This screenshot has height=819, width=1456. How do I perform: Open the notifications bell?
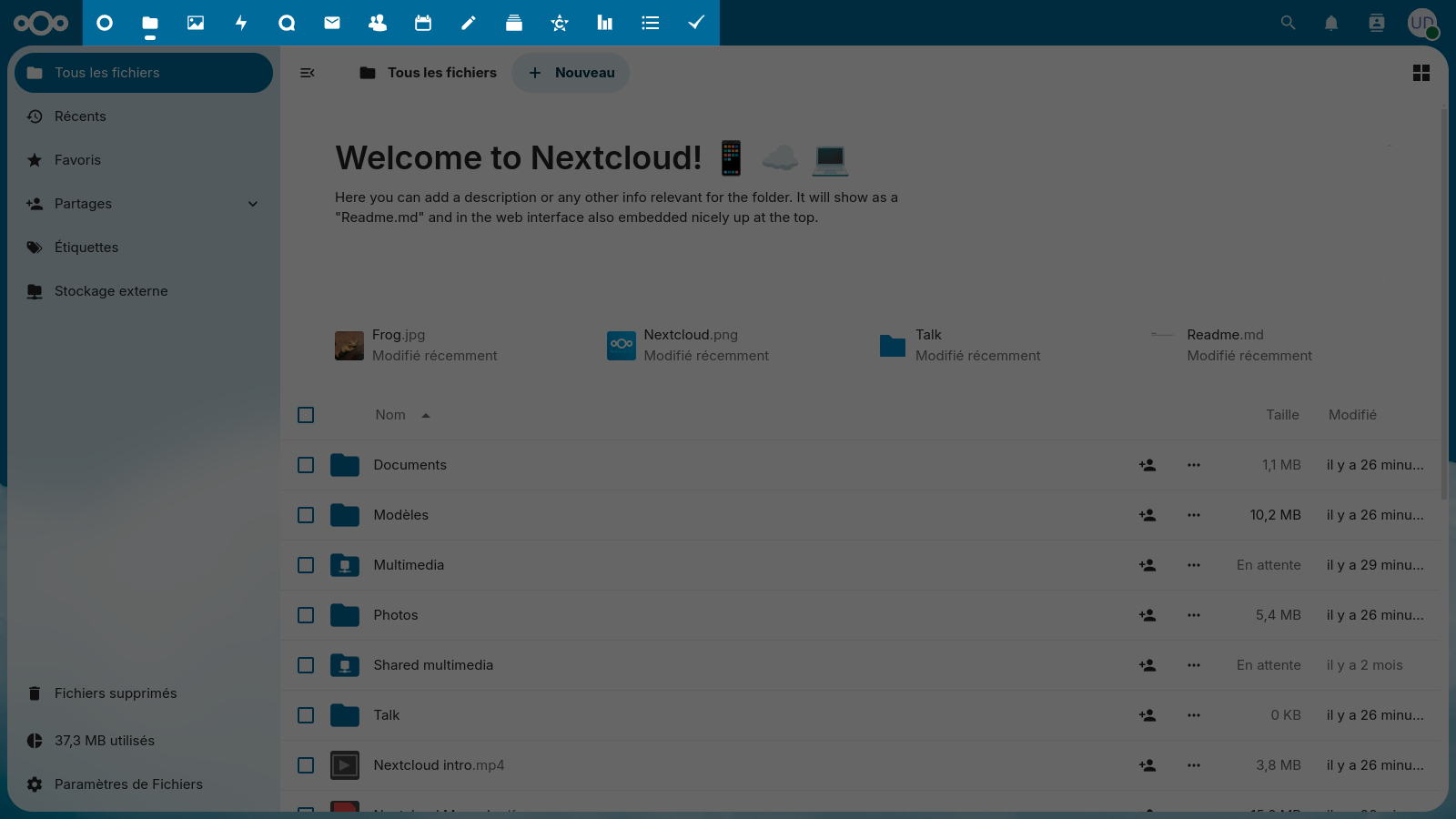(1331, 23)
